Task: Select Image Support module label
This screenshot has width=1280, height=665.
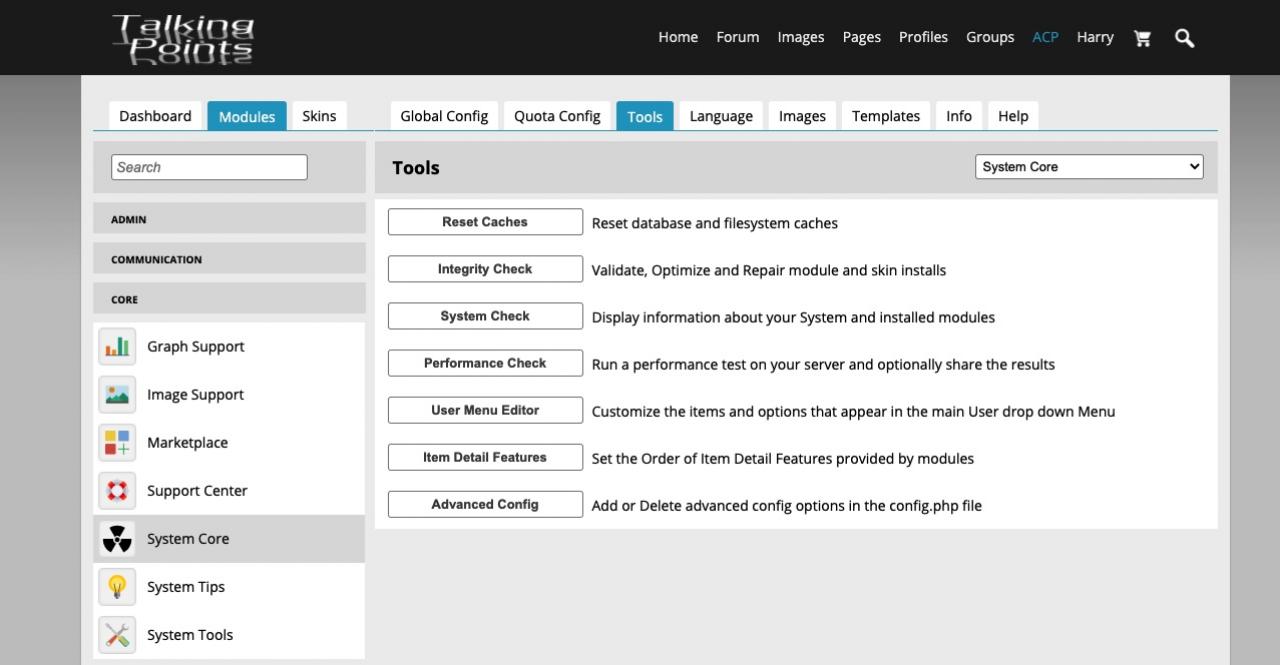Action: (x=195, y=395)
